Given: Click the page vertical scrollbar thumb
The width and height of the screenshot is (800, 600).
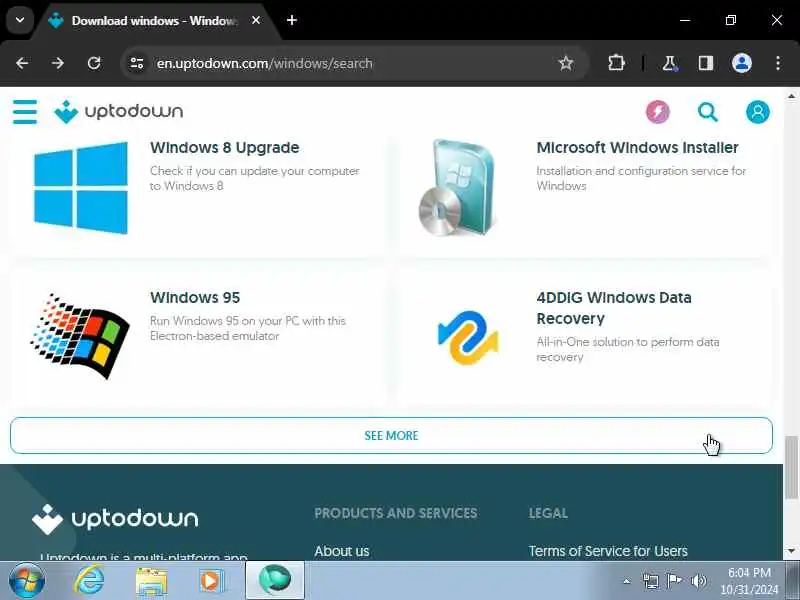Looking at the screenshot, I should click(791, 467).
